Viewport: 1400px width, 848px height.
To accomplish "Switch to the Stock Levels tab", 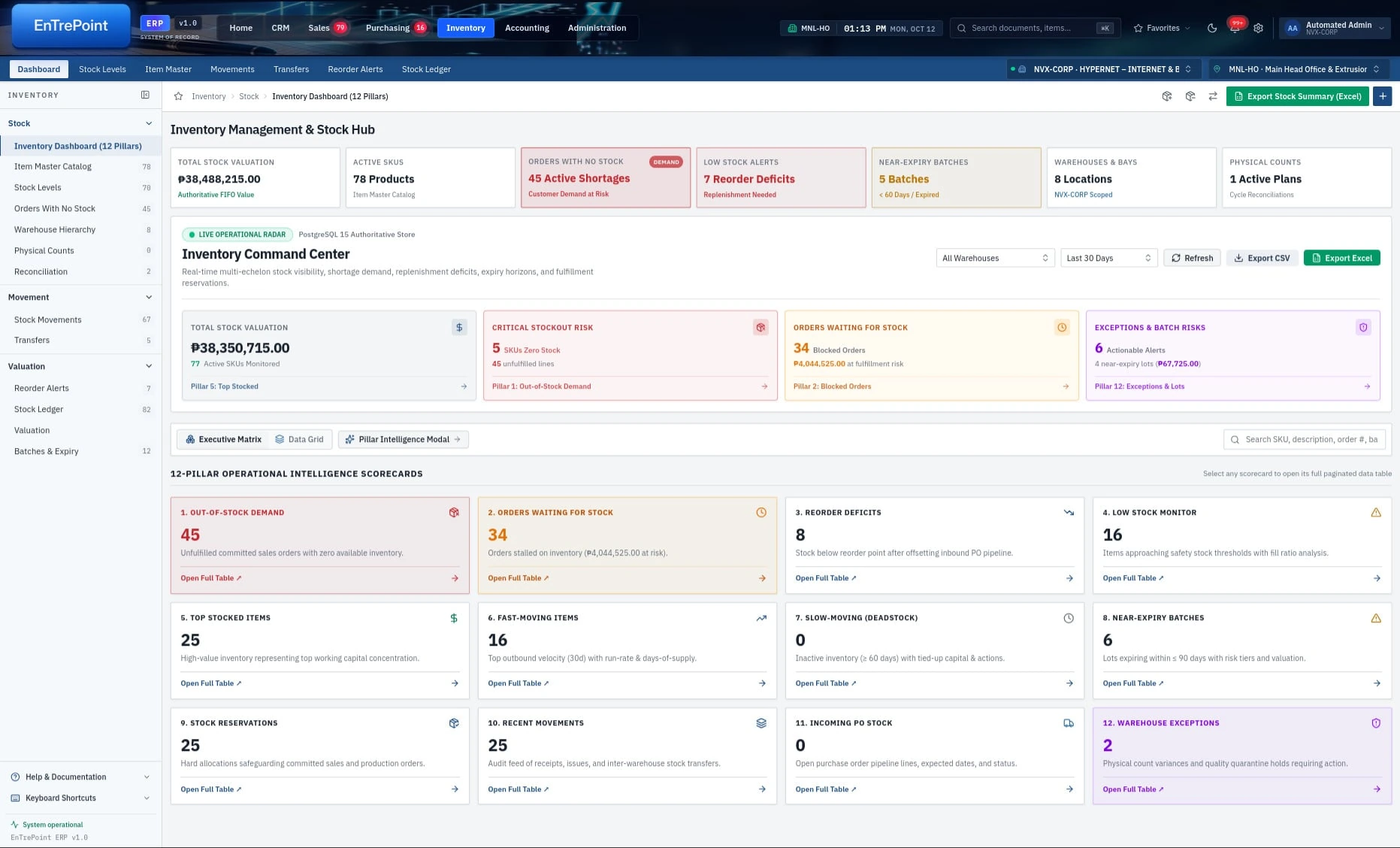I will [x=102, y=69].
